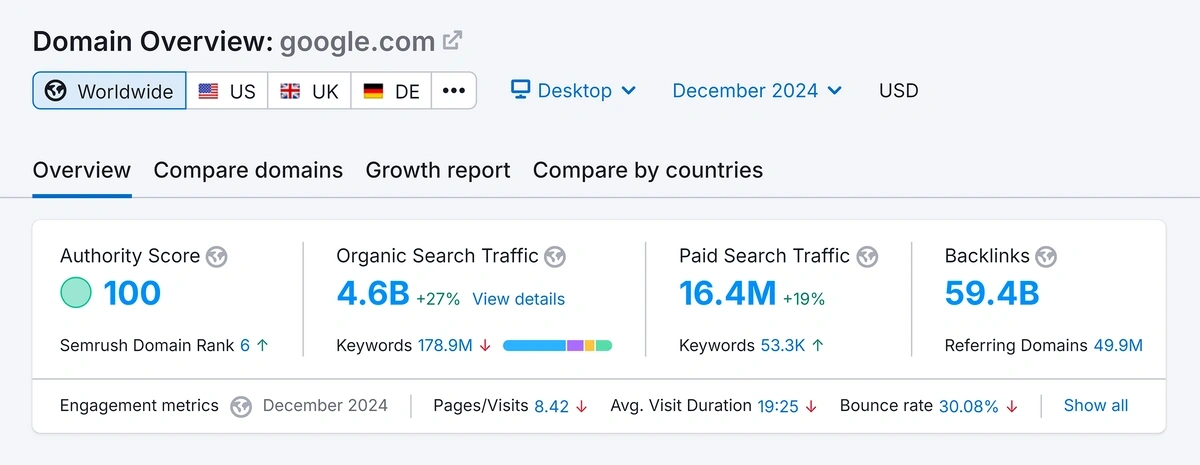Click the desktop monitor icon
Image resolution: width=1200 pixels, height=465 pixels.
point(520,89)
